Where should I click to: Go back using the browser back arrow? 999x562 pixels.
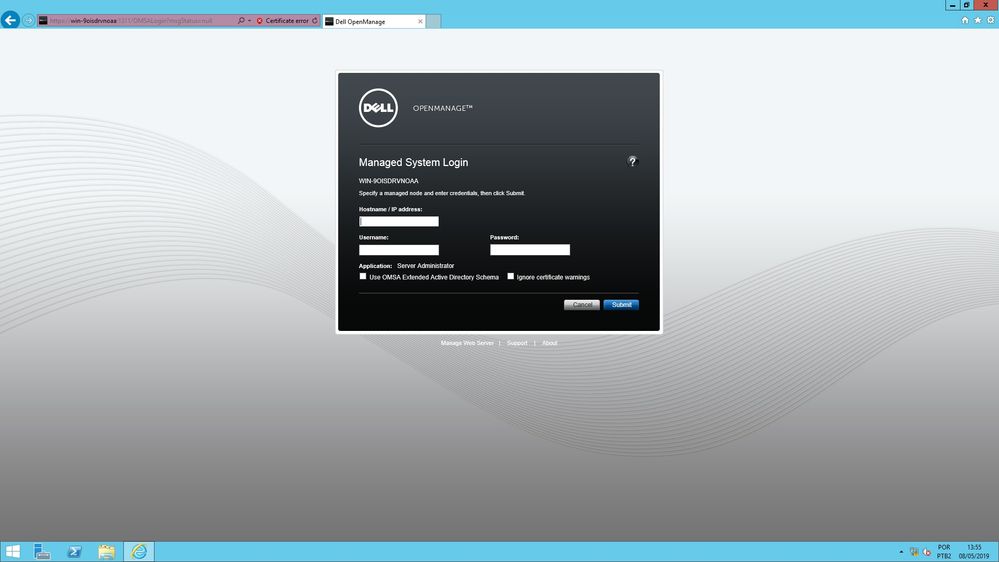(10, 20)
